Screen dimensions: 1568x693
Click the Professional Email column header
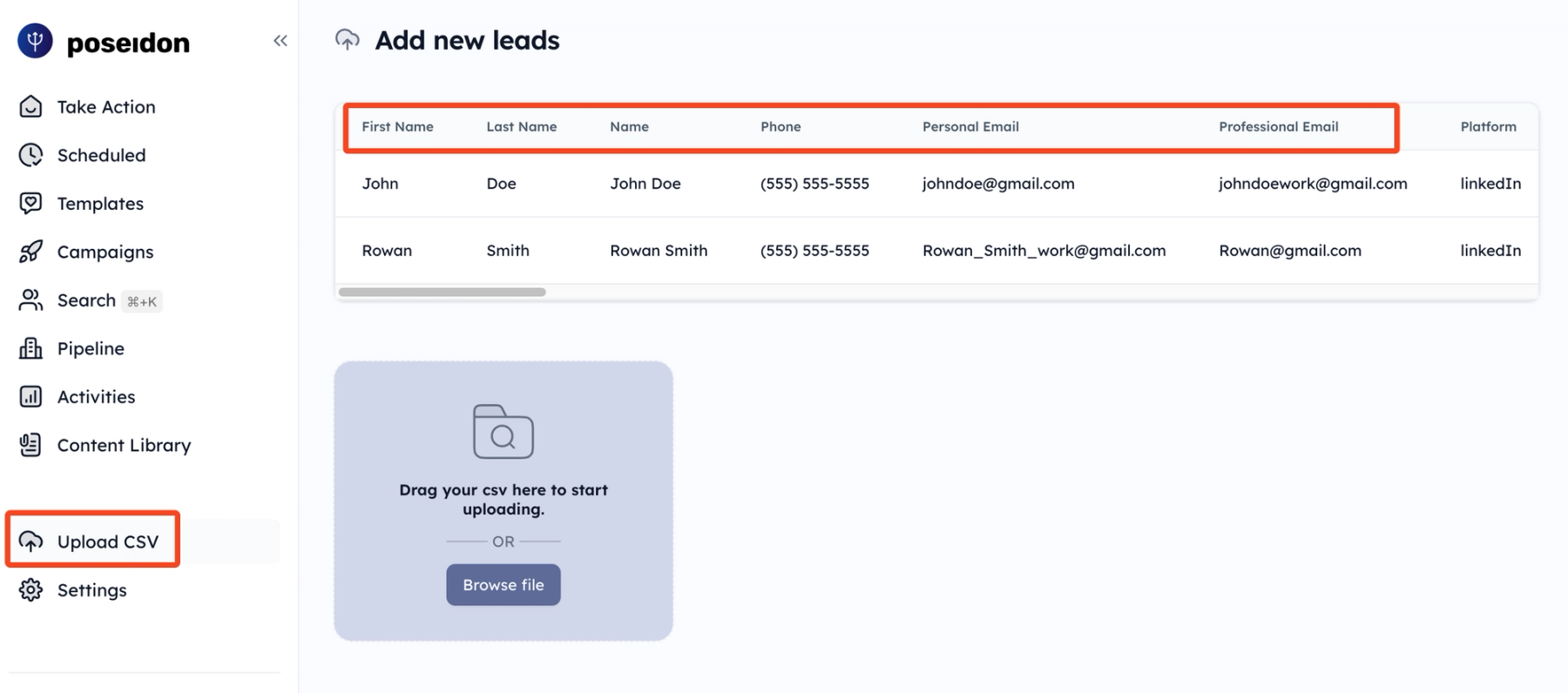pos(1279,126)
